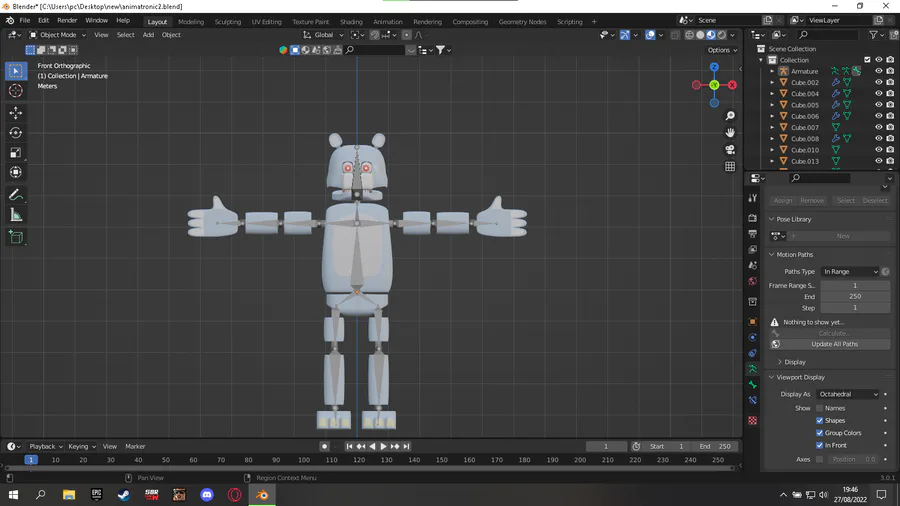Select the Add Cube tool

pyautogui.click(x=15, y=237)
